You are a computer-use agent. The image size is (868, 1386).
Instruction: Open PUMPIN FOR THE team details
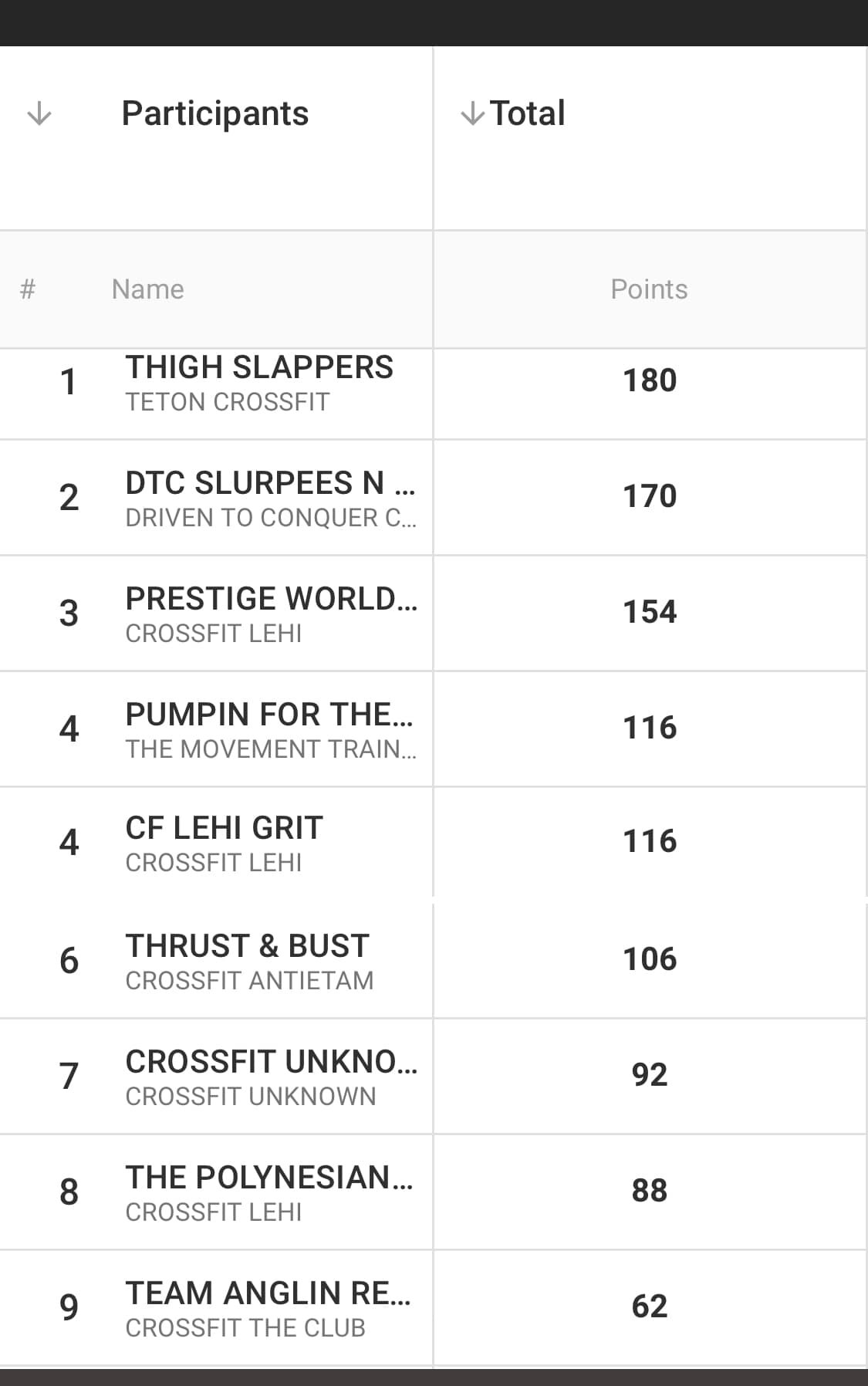click(269, 715)
